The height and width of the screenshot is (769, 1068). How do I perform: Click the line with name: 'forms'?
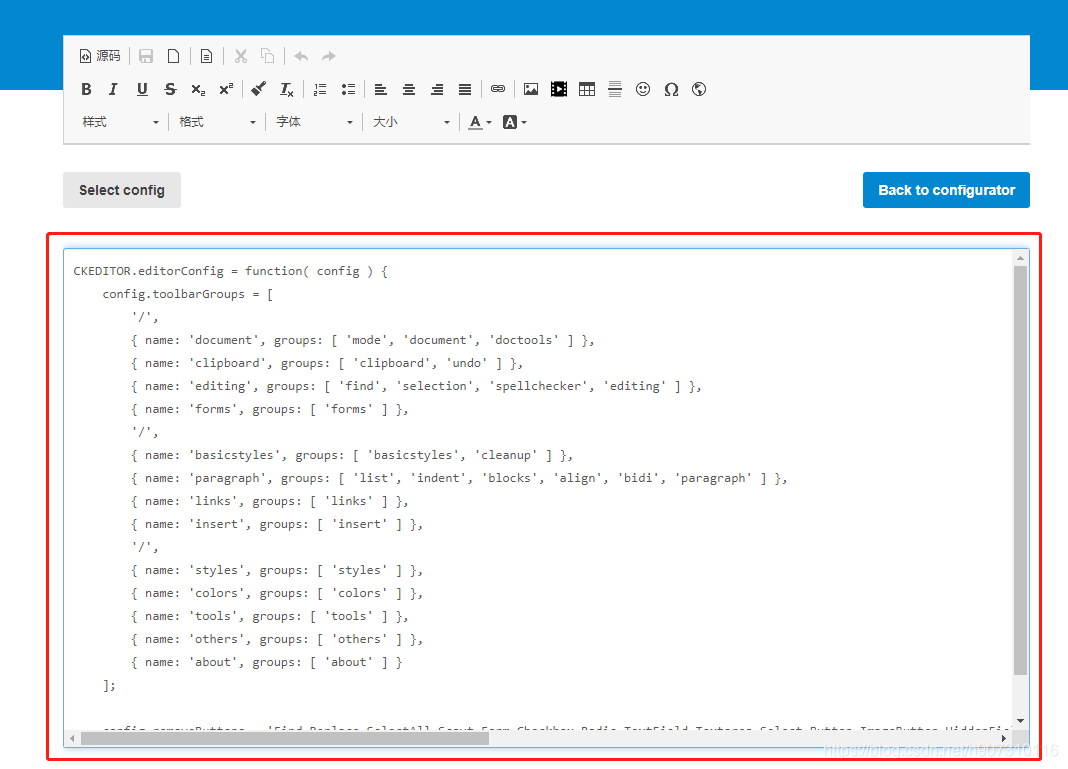(270, 409)
